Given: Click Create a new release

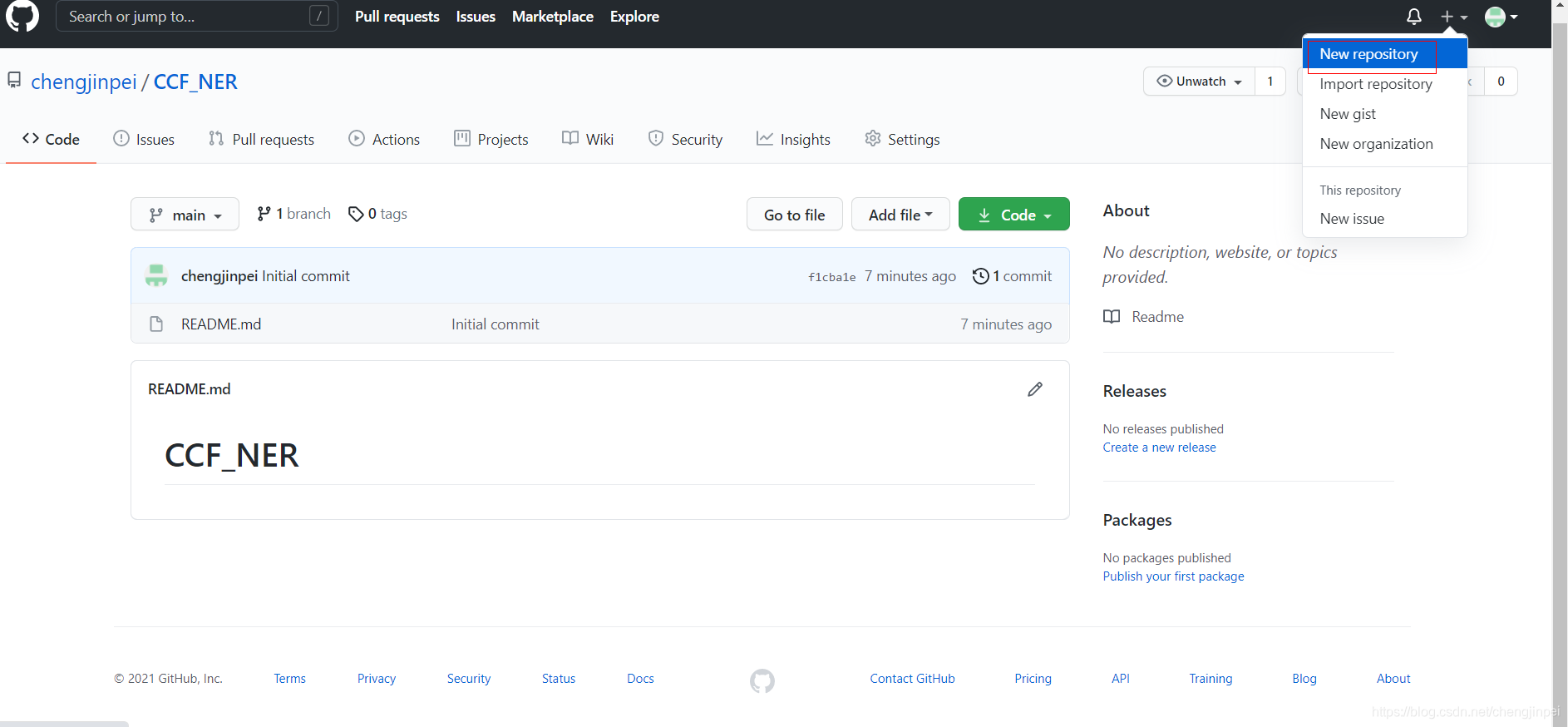Looking at the screenshot, I should coord(1159,448).
